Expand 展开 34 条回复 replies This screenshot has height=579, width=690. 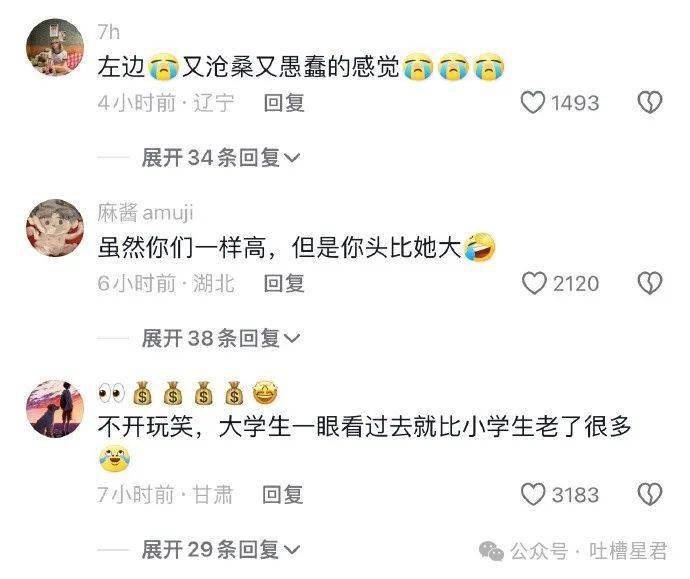[221, 158]
